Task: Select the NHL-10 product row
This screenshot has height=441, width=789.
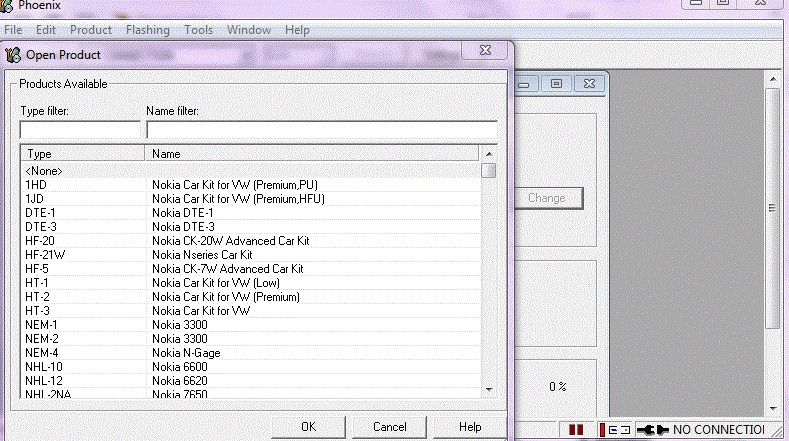Action: pos(251,367)
